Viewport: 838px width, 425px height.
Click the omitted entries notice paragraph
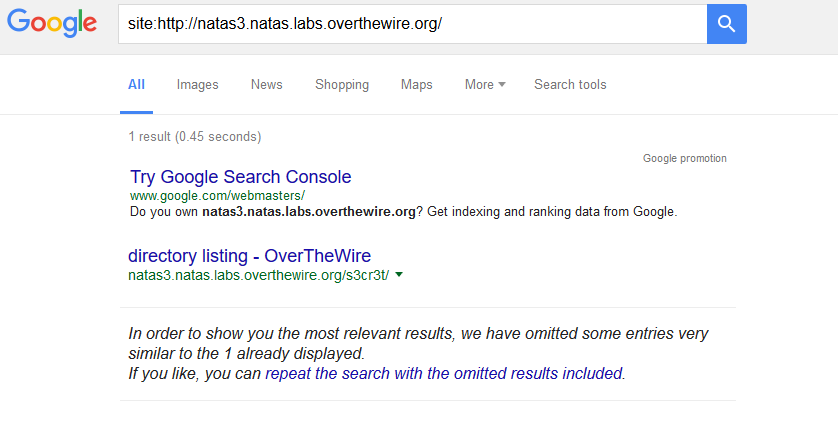coord(418,353)
